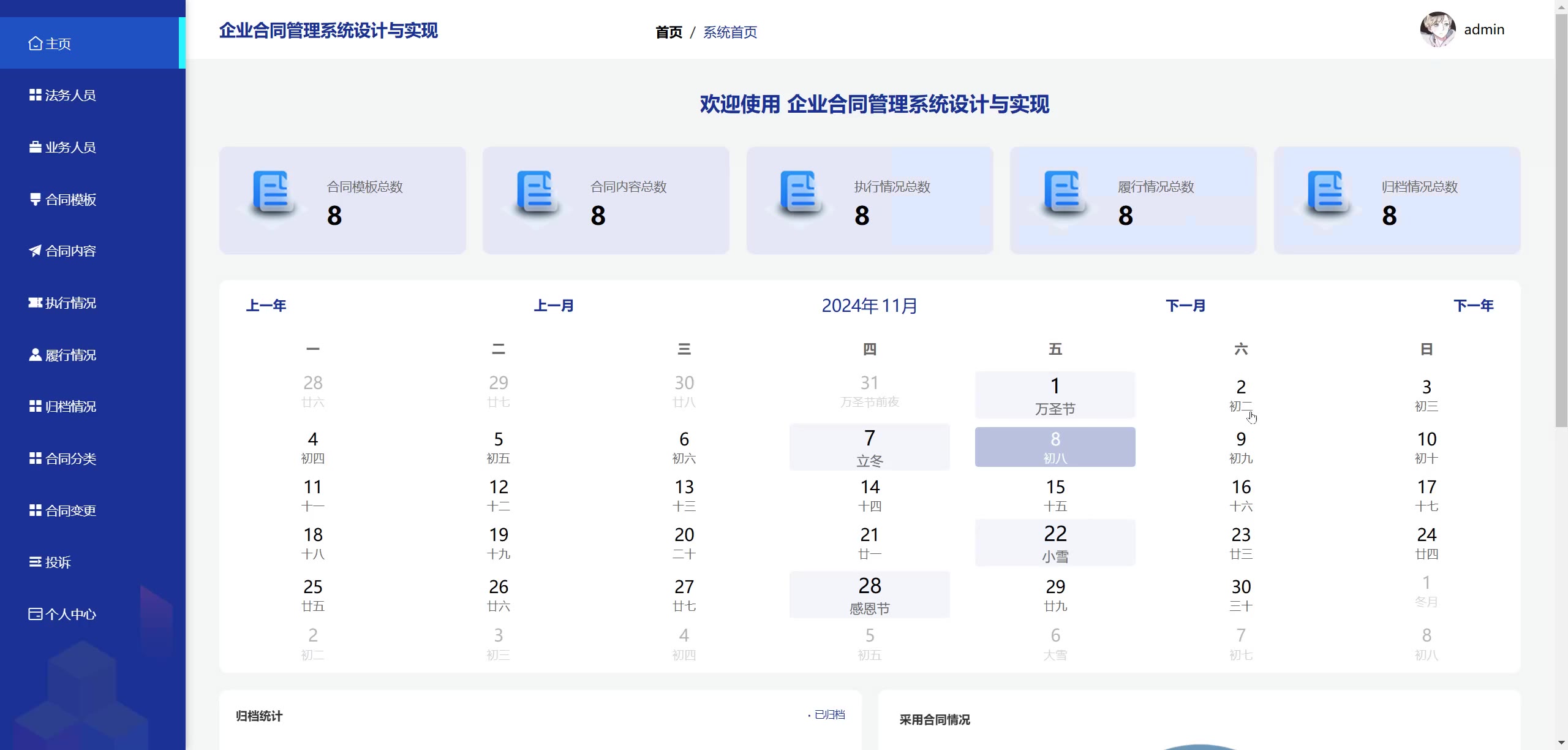Go to previous month with 上一月

pos(554,305)
